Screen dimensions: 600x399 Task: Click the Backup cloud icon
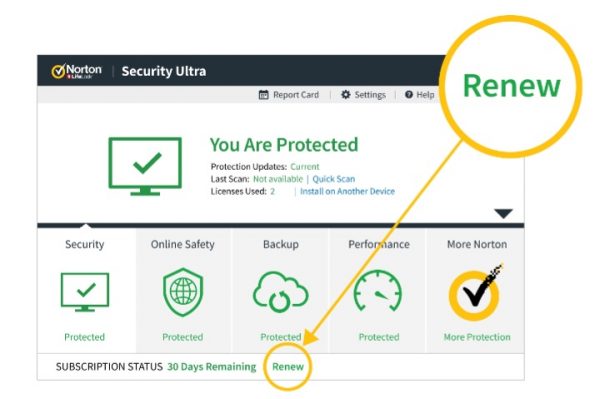[x=280, y=292]
